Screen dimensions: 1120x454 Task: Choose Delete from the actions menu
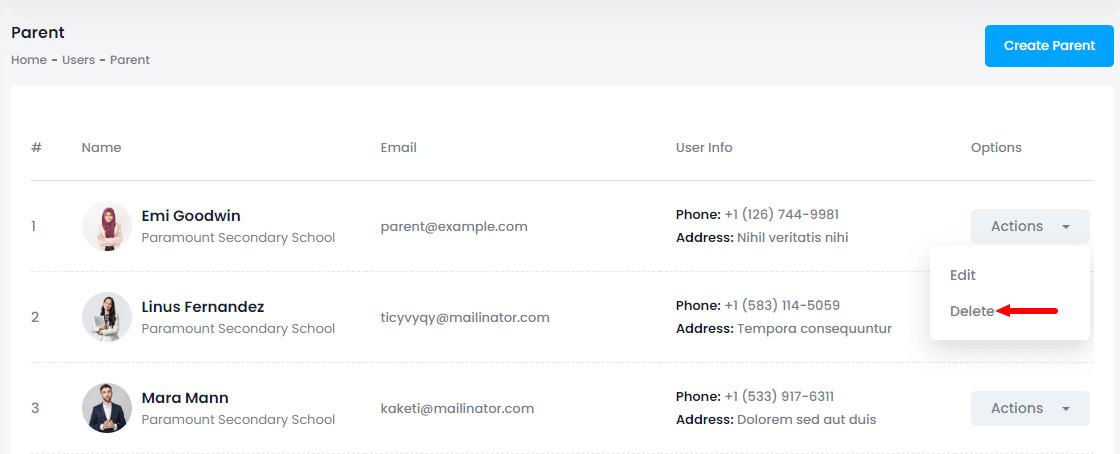(x=972, y=311)
